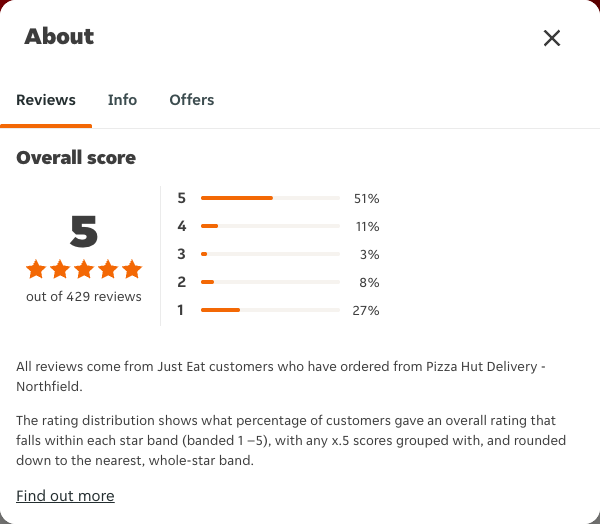Click the 51% percentage label
Image resolution: width=600 pixels, height=524 pixels.
(x=367, y=199)
